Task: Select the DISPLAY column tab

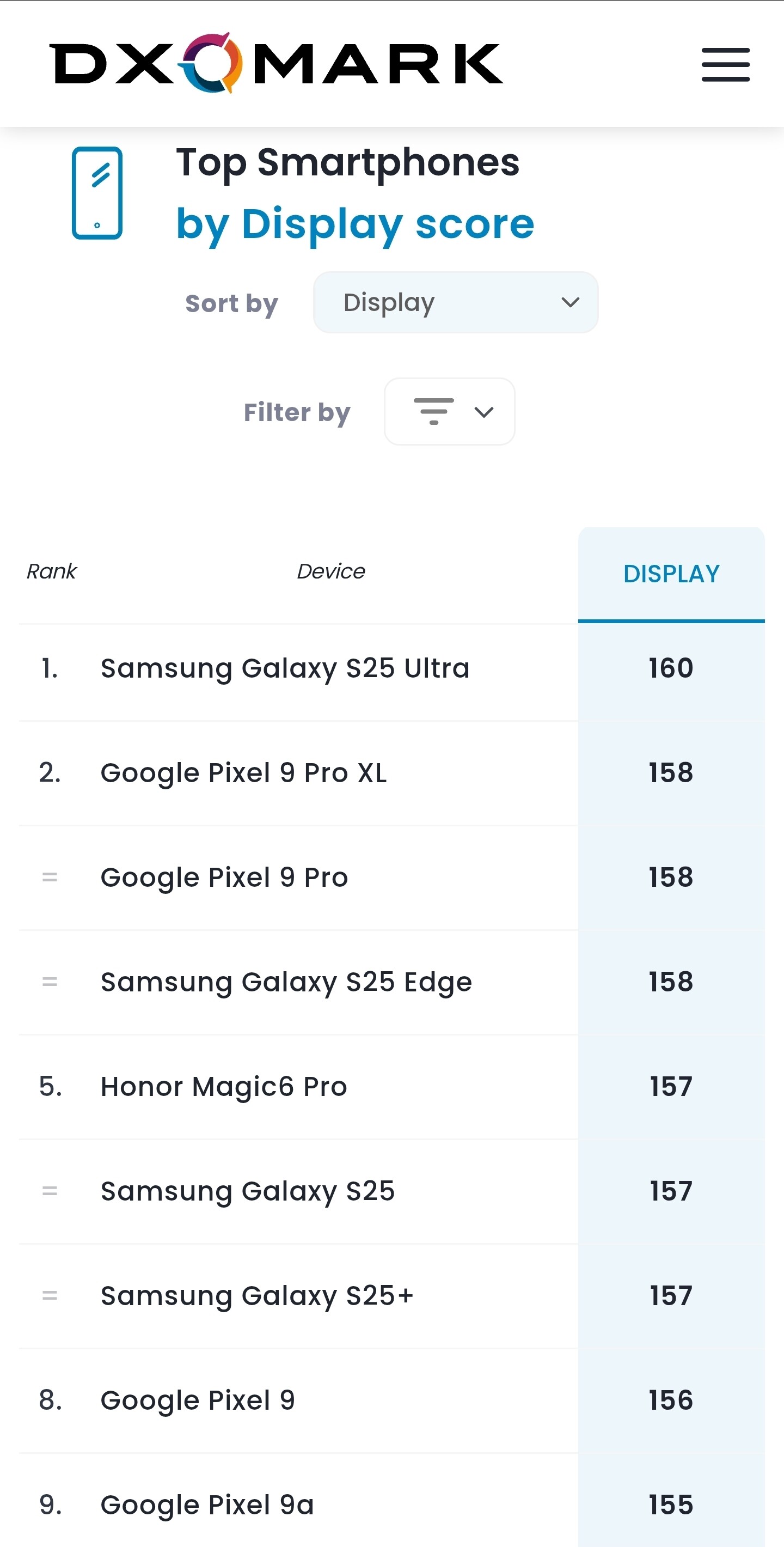Action: coord(671,574)
